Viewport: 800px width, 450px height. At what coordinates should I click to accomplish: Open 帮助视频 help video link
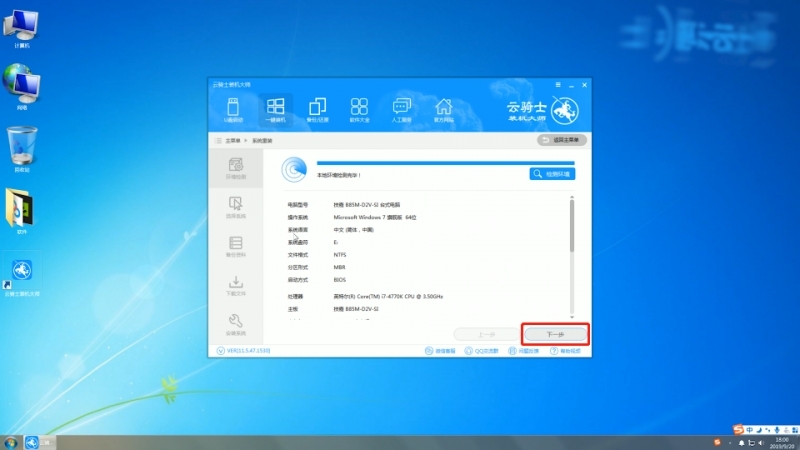point(565,351)
